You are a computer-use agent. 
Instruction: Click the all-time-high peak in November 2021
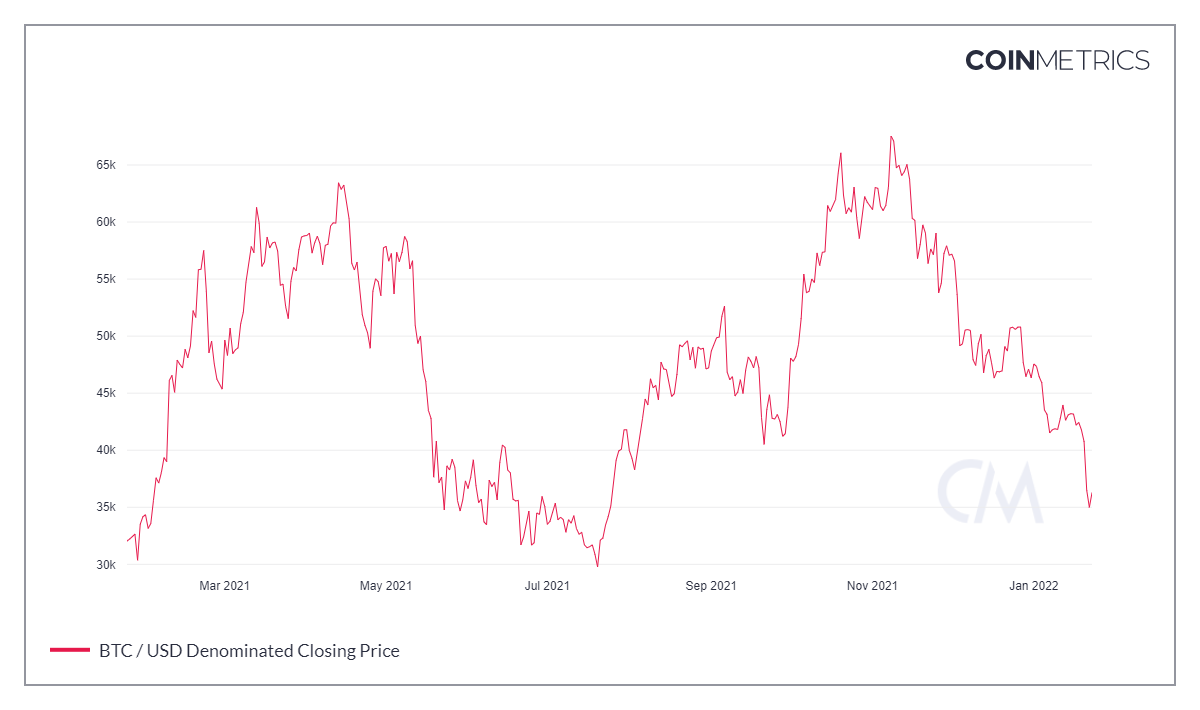891,137
